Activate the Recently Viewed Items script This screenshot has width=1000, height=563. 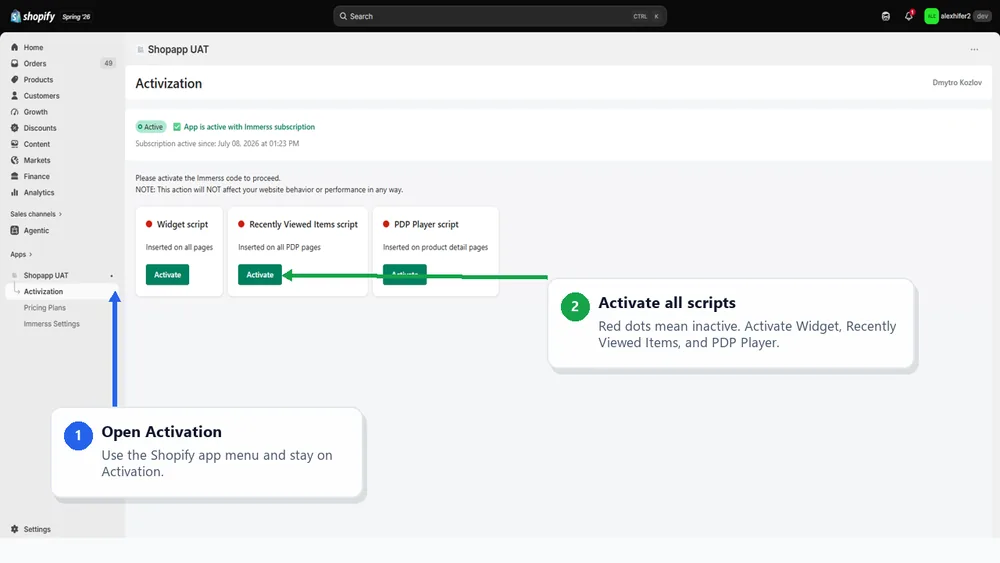[x=260, y=275]
